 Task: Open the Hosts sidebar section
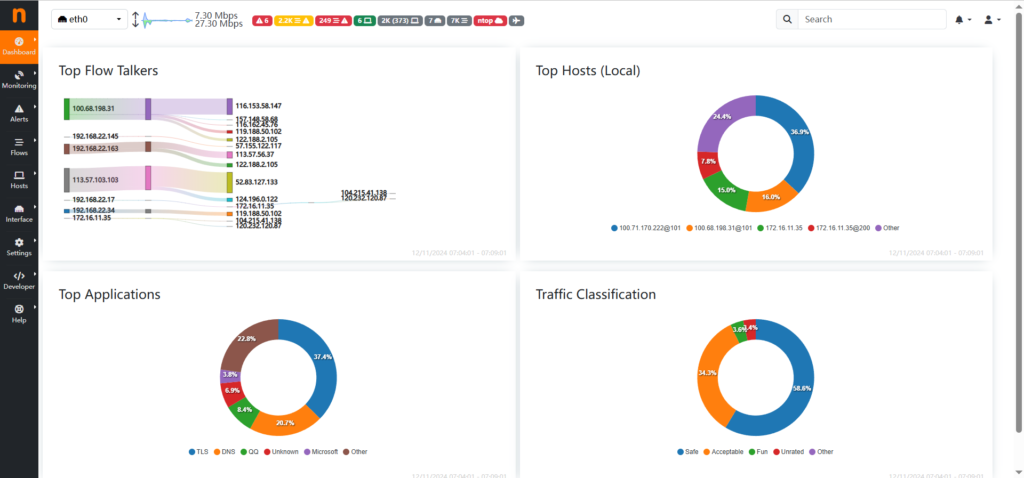pos(19,179)
